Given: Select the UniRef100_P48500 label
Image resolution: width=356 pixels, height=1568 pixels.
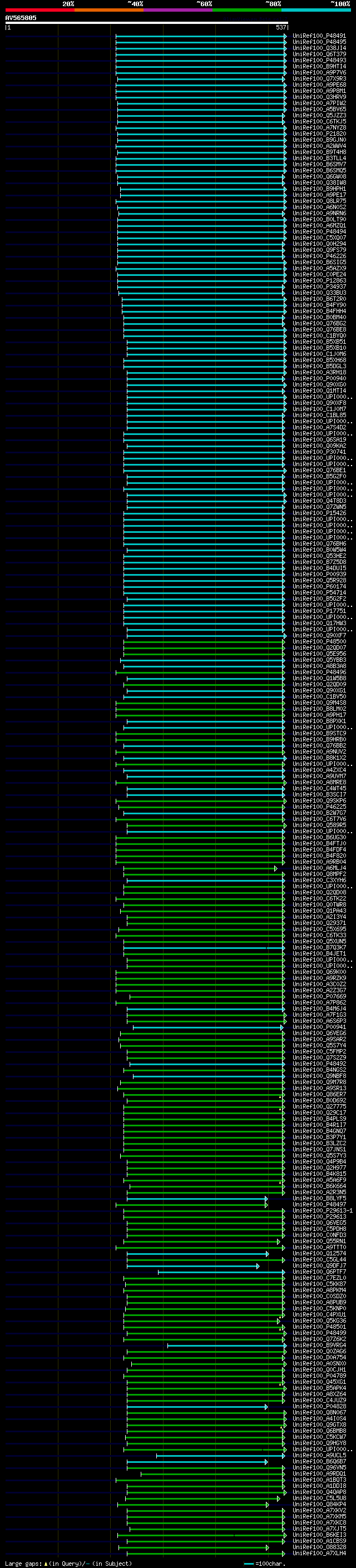Looking at the screenshot, I should coord(319,641).
